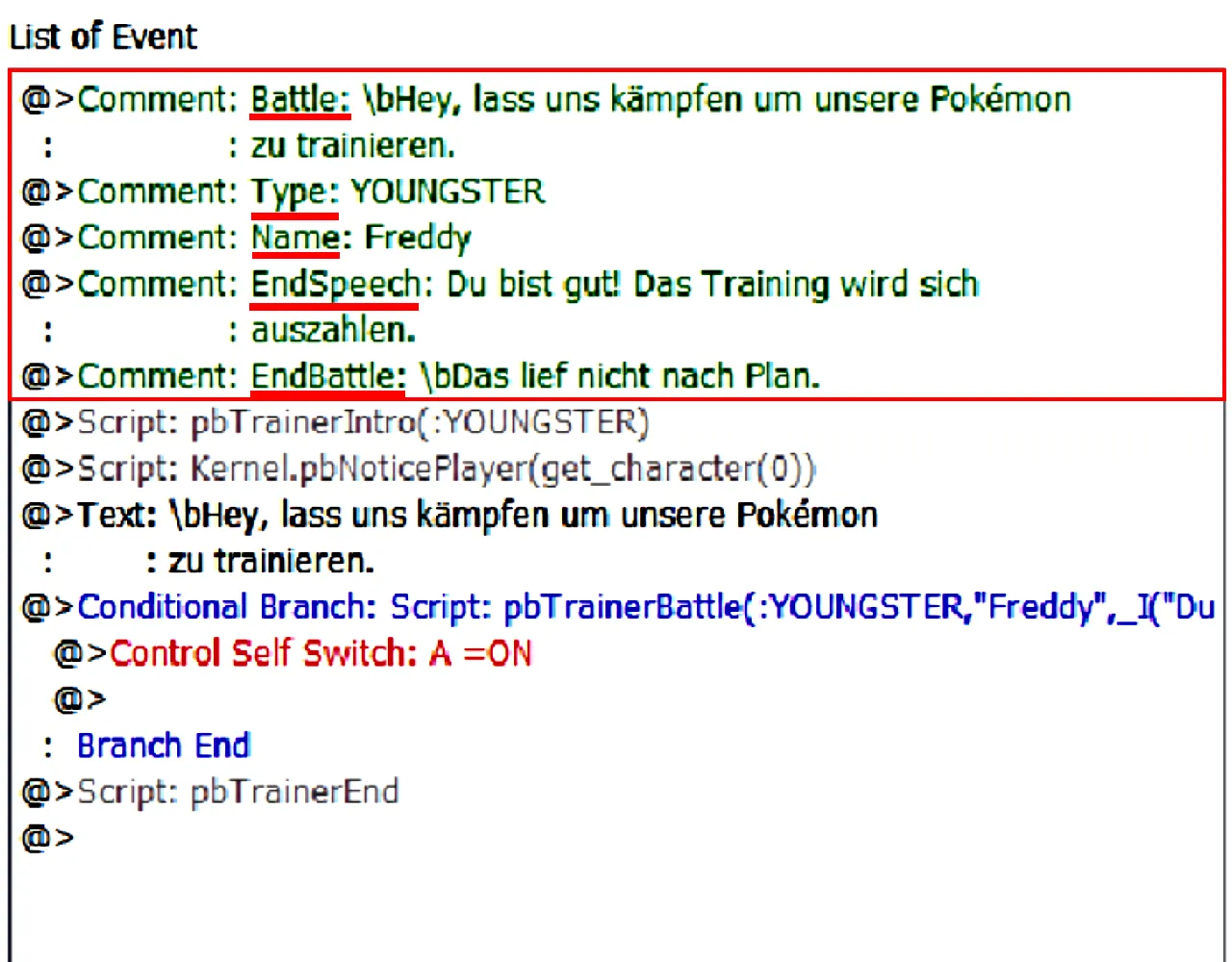The image size is (1232, 962).
Task: Select the Text command '\bHey, lass uns kämpfen'
Action: pos(449,516)
